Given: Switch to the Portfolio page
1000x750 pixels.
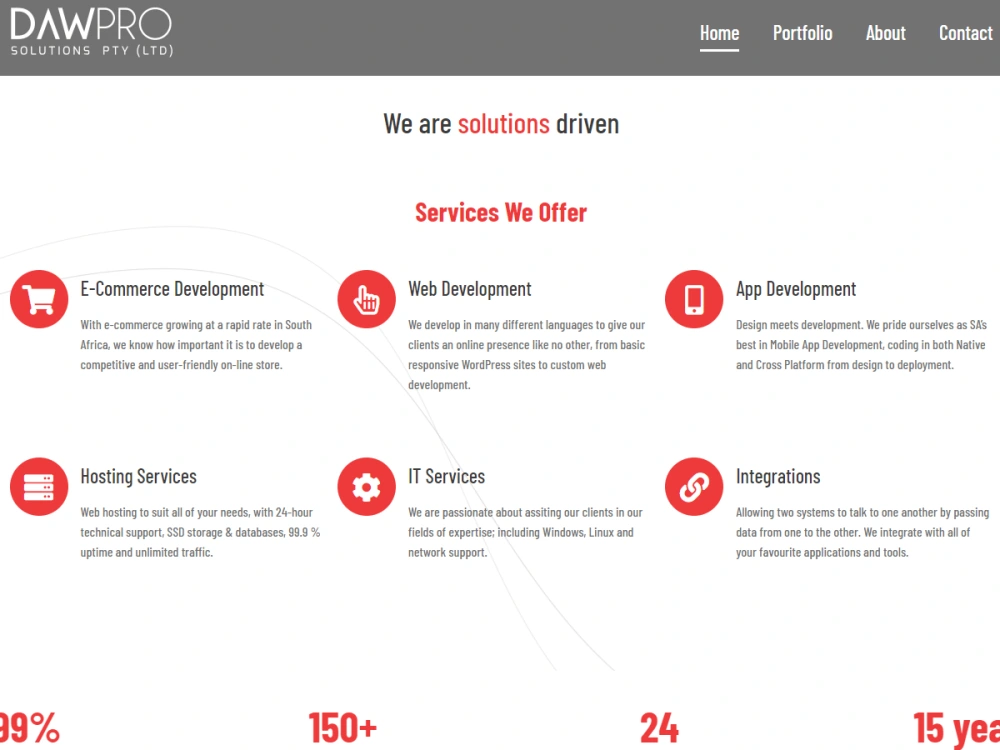Looking at the screenshot, I should pyautogui.click(x=802, y=32).
